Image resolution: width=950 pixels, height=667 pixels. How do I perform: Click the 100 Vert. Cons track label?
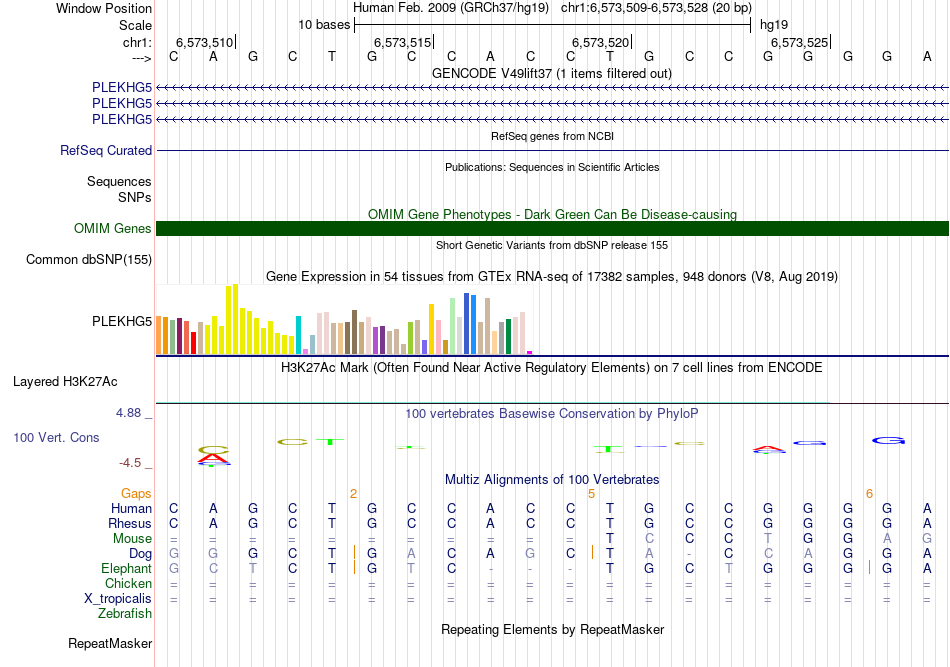coord(56,437)
